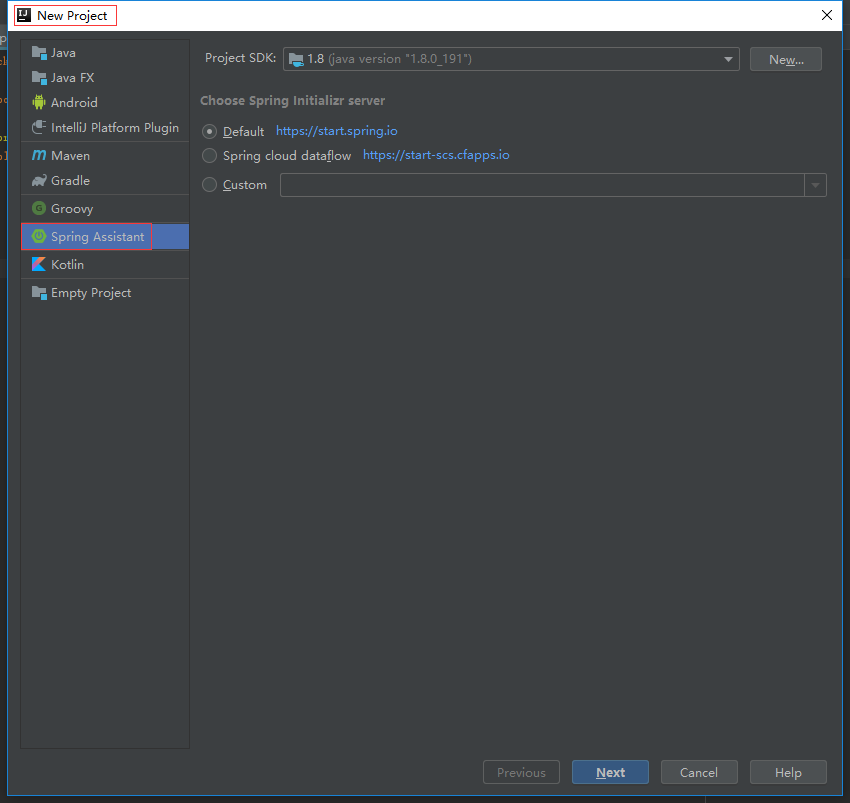Click the 1.8 java version SDK text
The width and height of the screenshot is (850, 803).
(x=390, y=59)
